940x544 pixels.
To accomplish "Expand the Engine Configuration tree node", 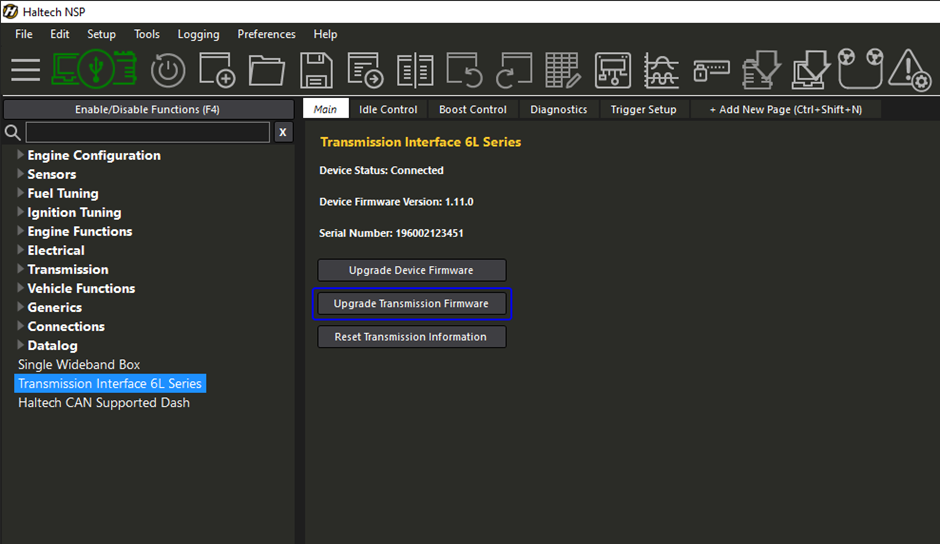I will [21, 155].
